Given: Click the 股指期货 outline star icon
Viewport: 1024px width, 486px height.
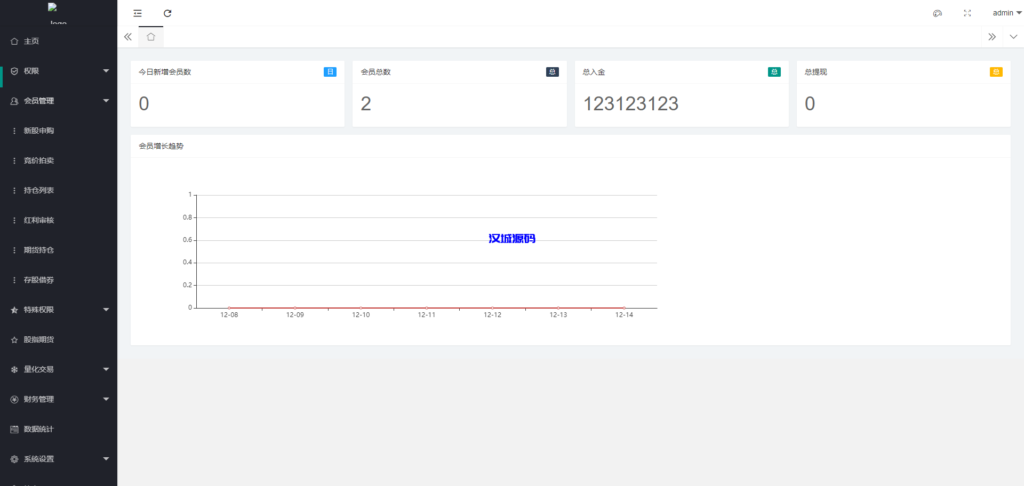Looking at the screenshot, I should pyautogui.click(x=14, y=340).
